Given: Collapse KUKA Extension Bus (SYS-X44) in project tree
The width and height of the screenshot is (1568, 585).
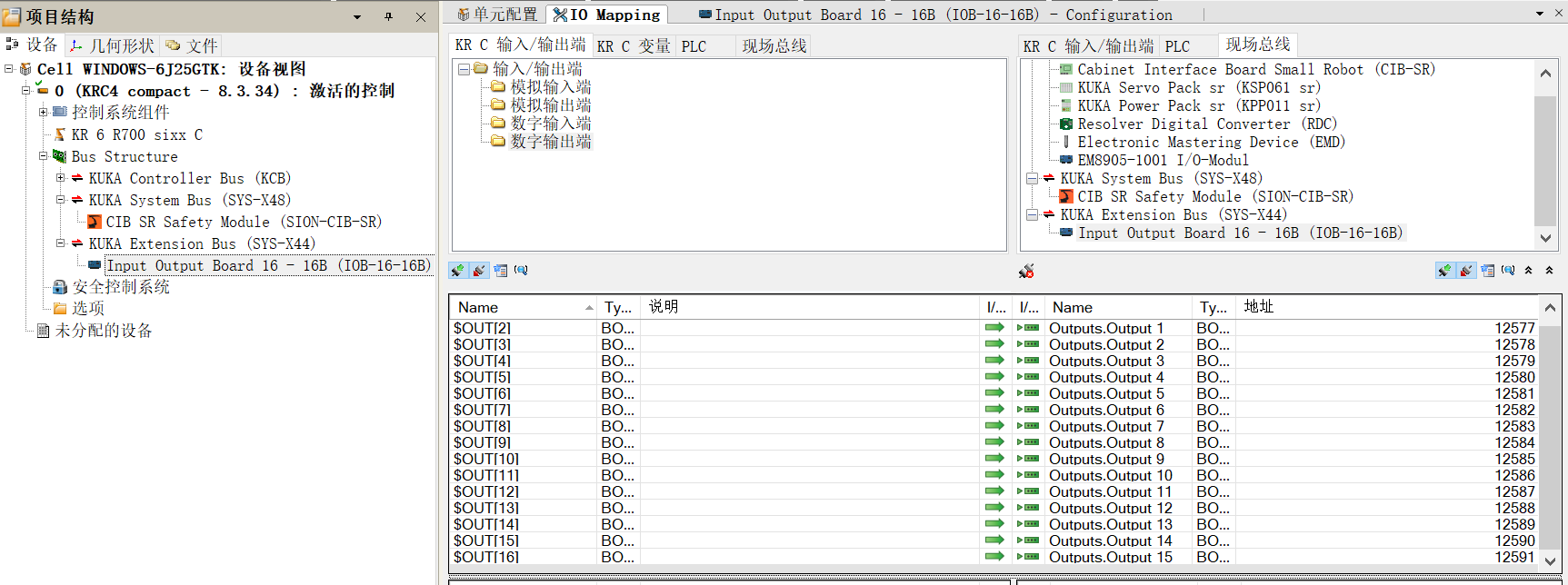Looking at the screenshot, I should click(x=60, y=243).
